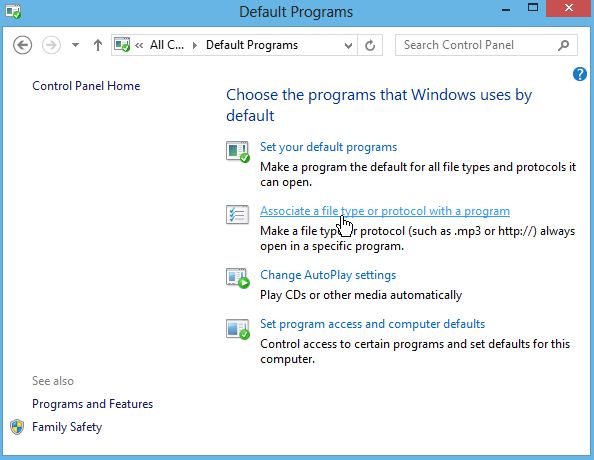
Task: Expand the address bar history dropdown
Action: click(348, 45)
